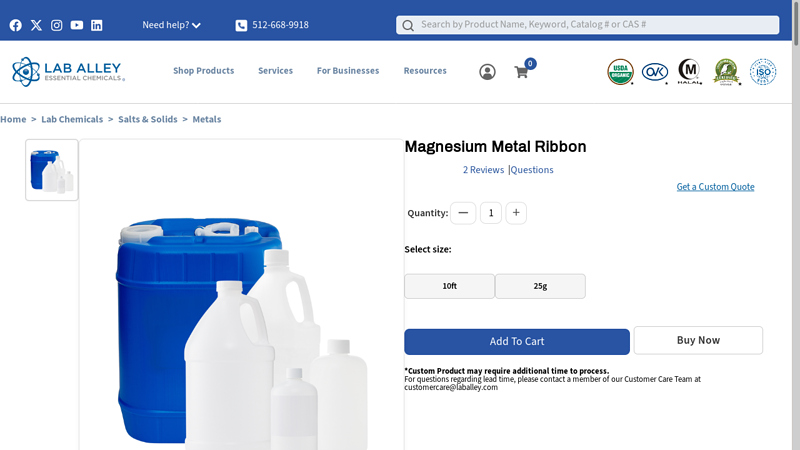Click the search magnifier icon
This screenshot has height=450, width=800.
click(x=408, y=26)
